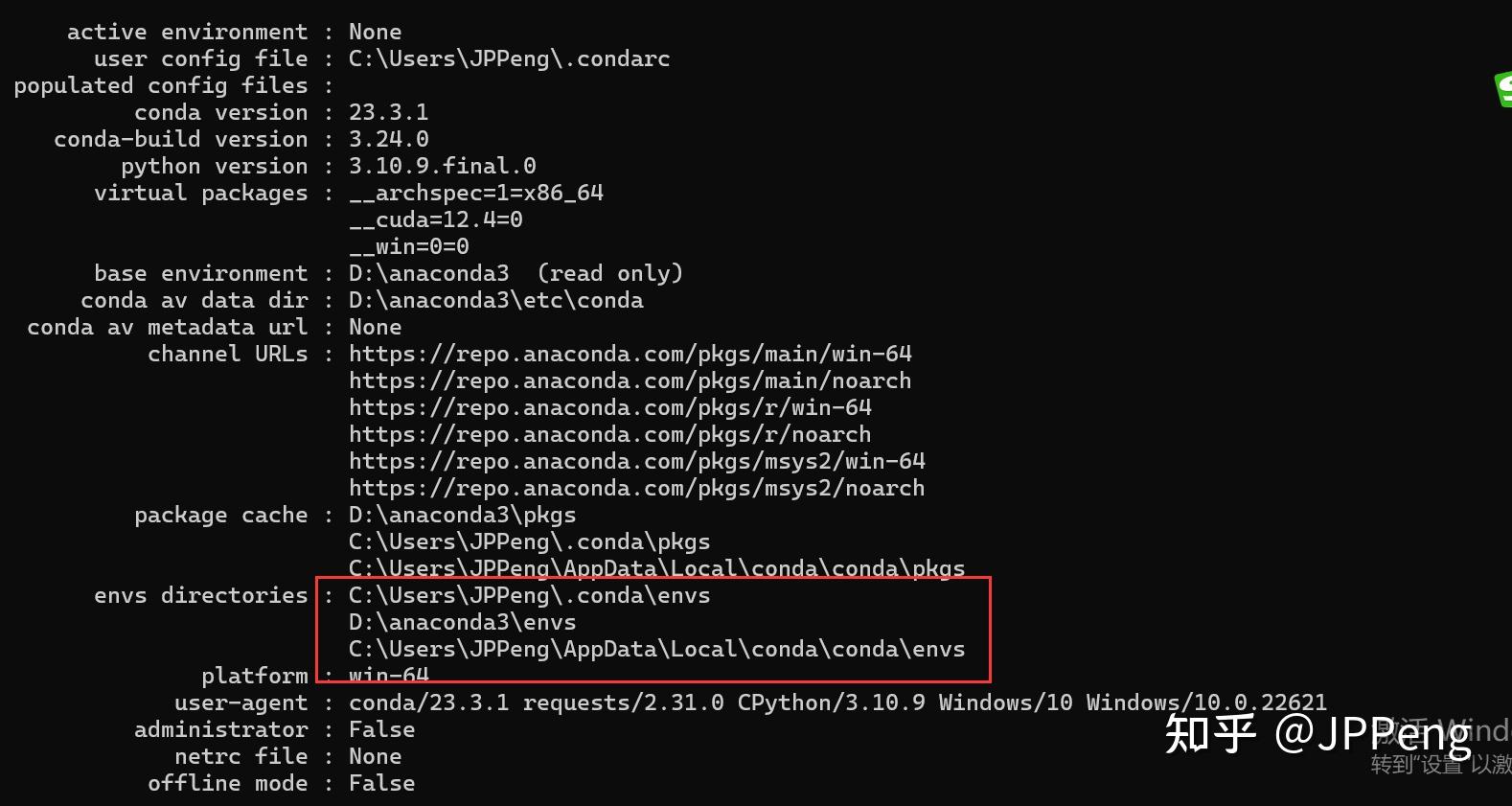
Task: Open the main/win-64 channel URL
Action: (x=630, y=355)
